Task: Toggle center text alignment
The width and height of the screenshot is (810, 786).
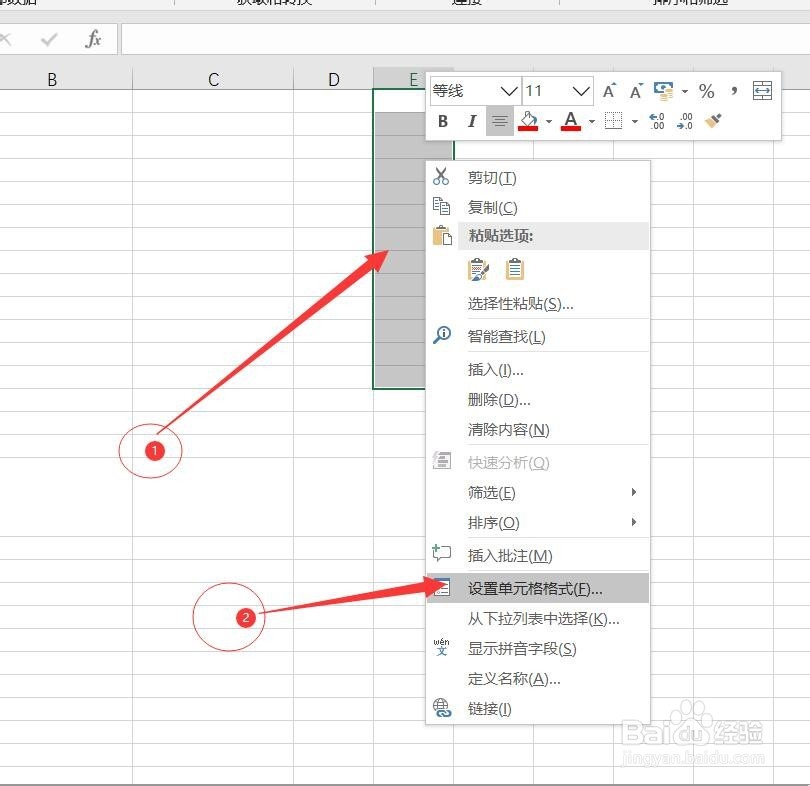Action: point(499,120)
